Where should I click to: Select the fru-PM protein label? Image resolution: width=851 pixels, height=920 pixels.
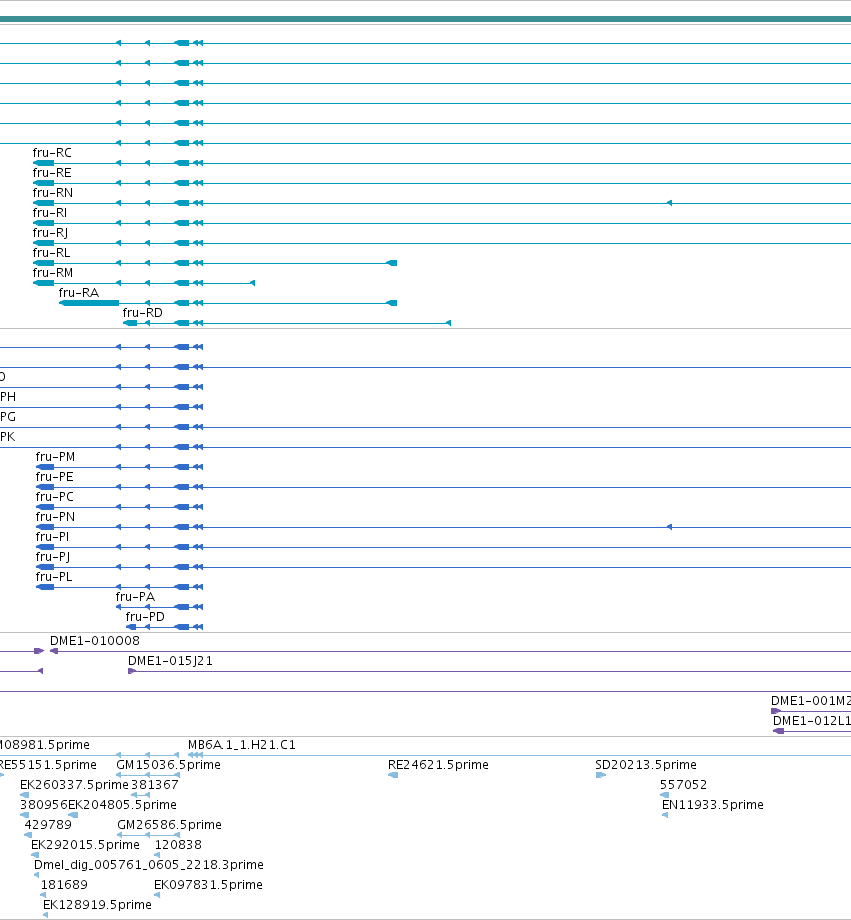click(x=55, y=457)
